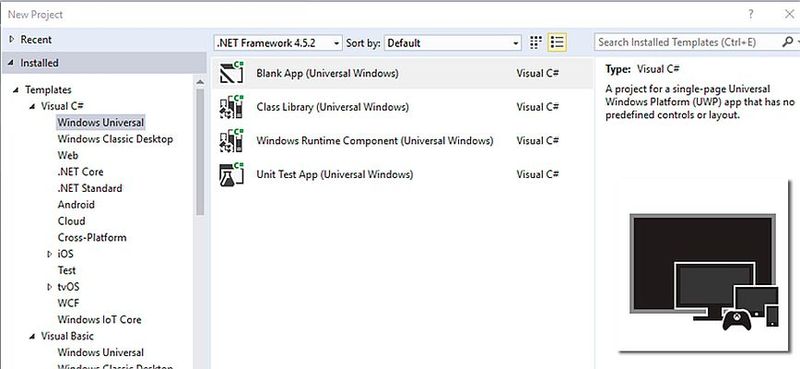Image resolution: width=800 pixels, height=369 pixels.
Task: Collapse the Visual C# tree node
Action: tap(32, 106)
